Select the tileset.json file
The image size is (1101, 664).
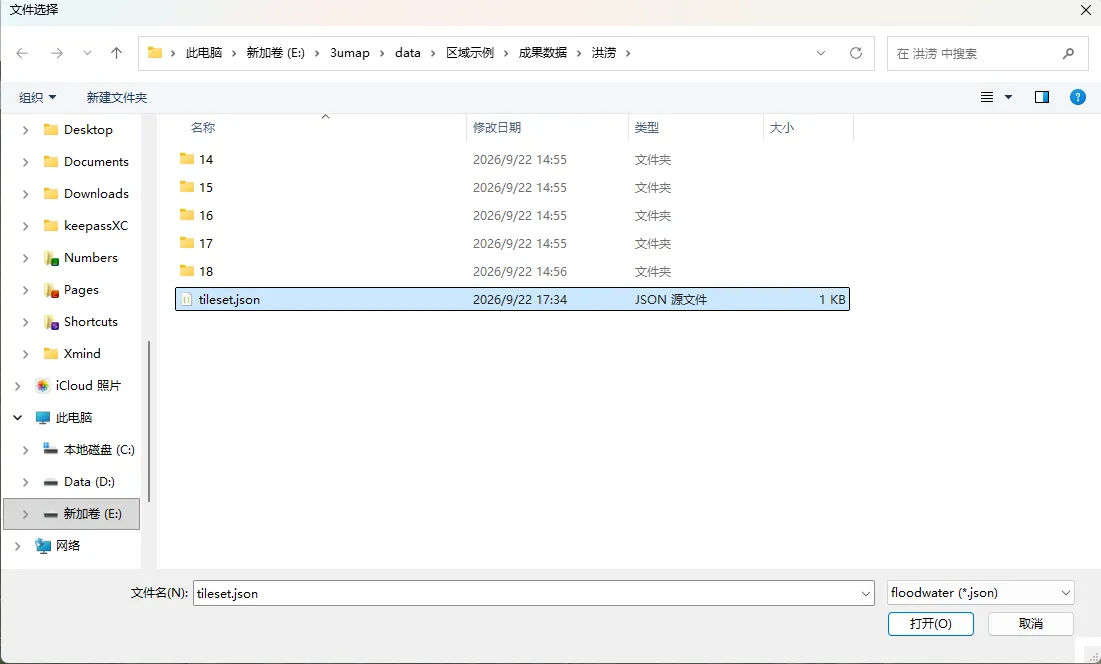click(512, 300)
